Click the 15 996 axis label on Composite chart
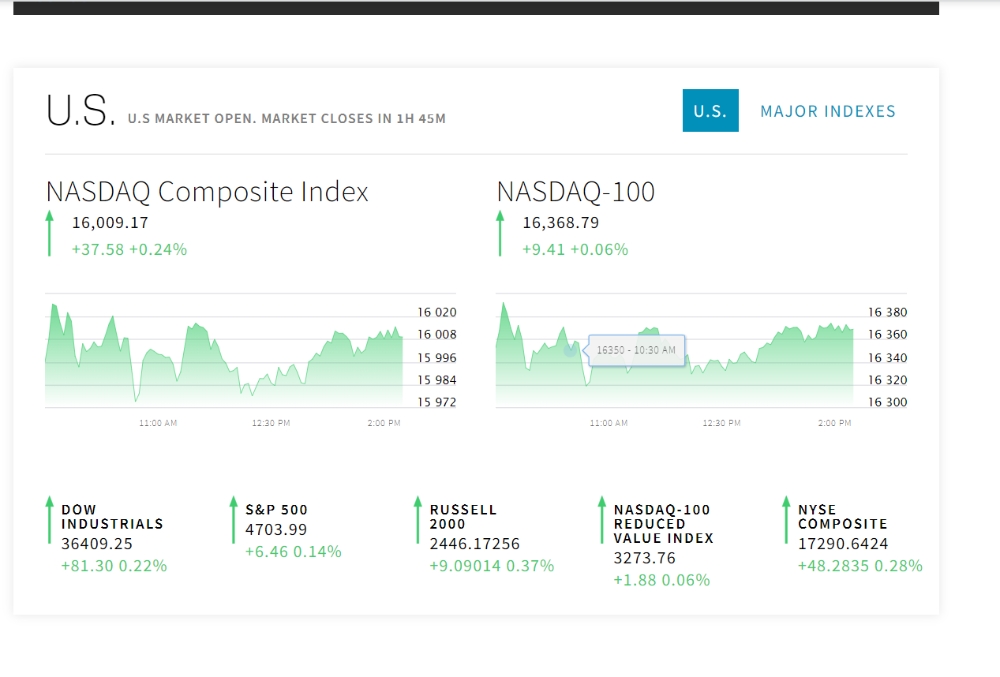Screen dimensions: 1000x677 tap(437, 358)
